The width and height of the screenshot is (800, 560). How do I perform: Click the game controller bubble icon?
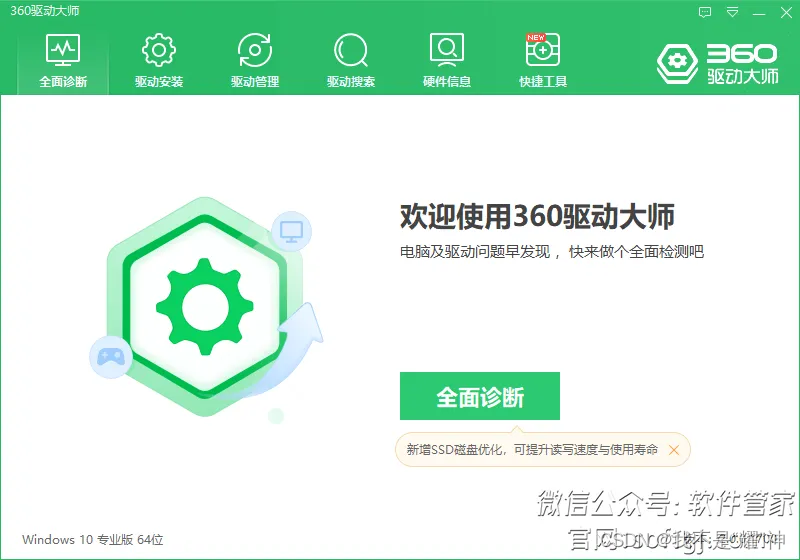pyautogui.click(x=111, y=357)
